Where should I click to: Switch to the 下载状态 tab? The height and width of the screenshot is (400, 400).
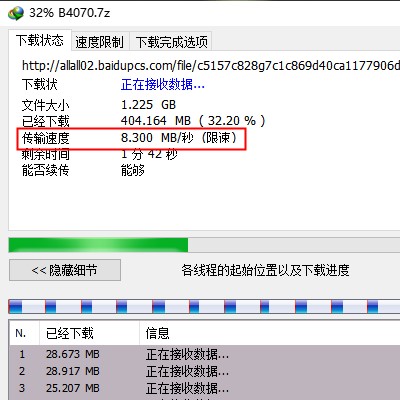click(40, 41)
